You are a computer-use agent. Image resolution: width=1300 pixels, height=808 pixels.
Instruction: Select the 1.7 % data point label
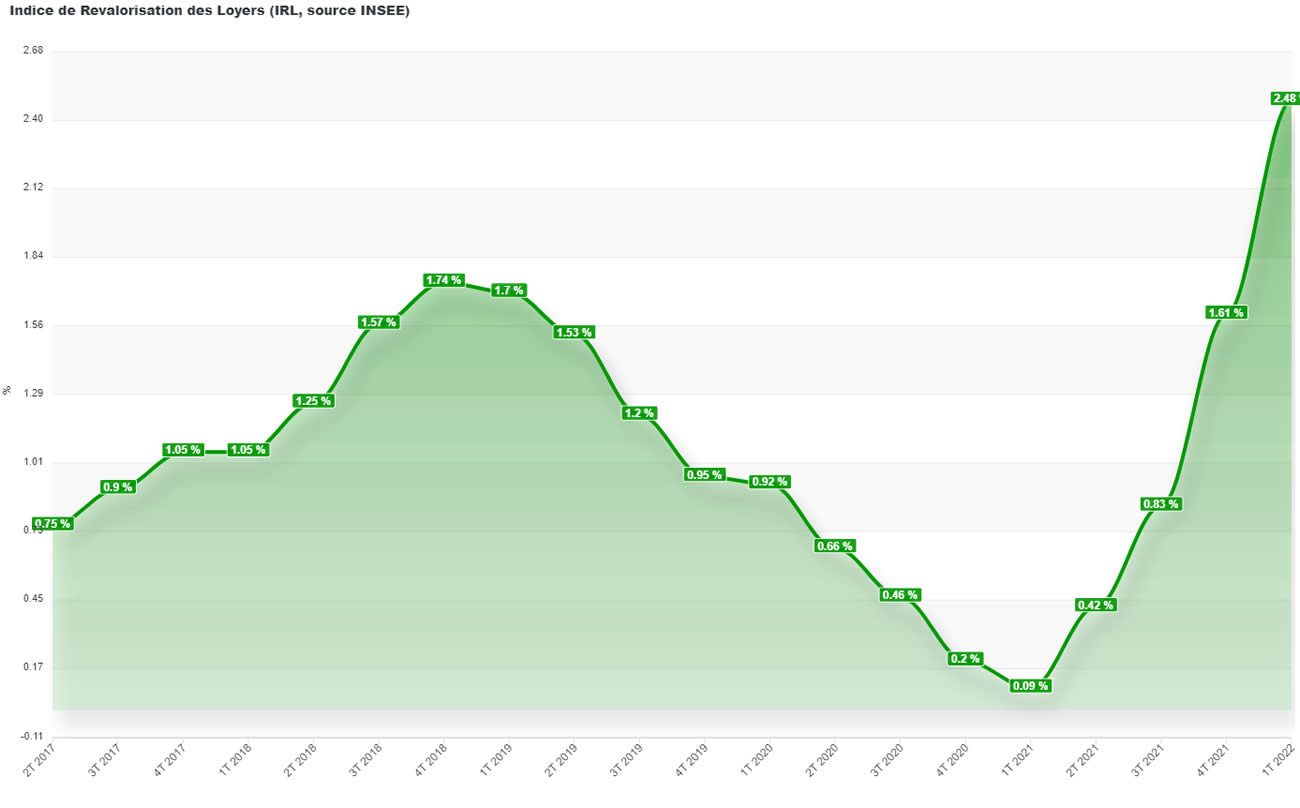(x=509, y=290)
